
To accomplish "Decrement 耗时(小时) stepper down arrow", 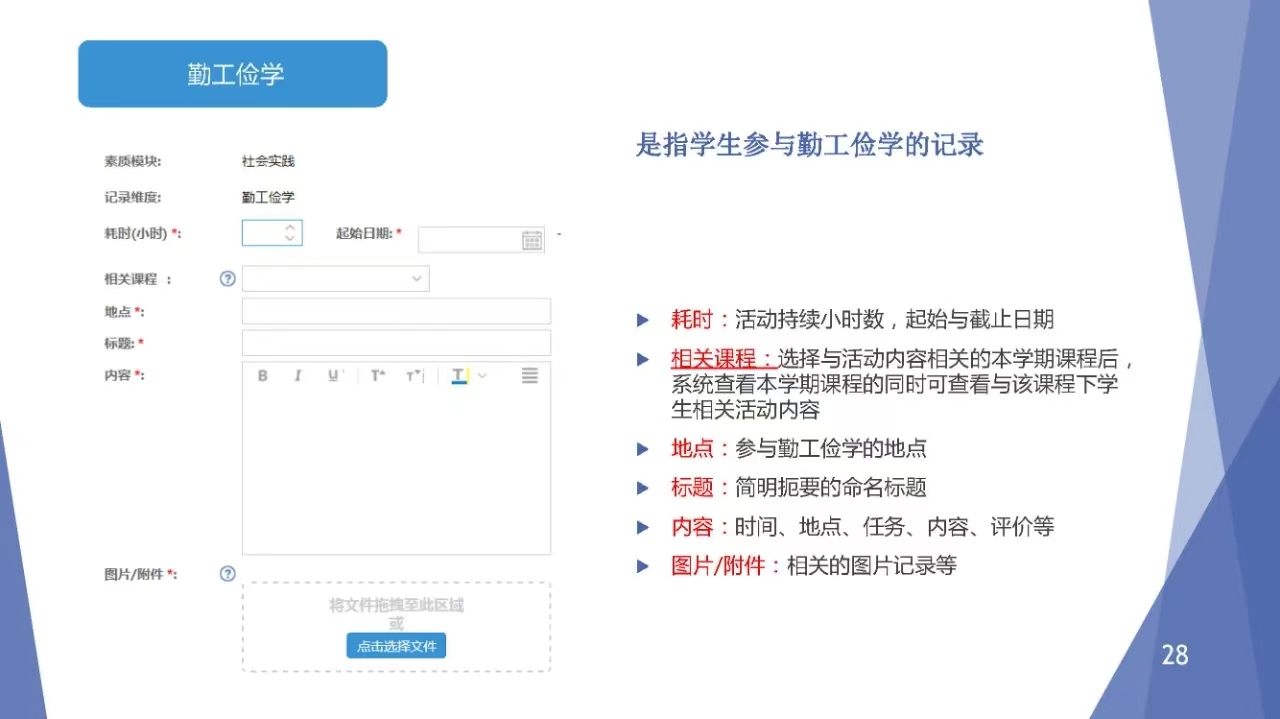I will (x=290, y=238).
